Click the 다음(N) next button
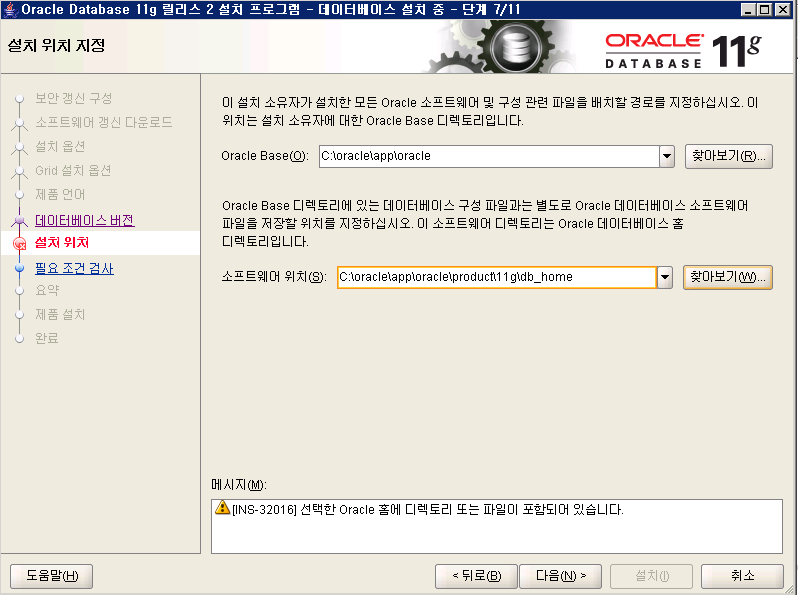Screen dimensions: 798x595 point(560,576)
